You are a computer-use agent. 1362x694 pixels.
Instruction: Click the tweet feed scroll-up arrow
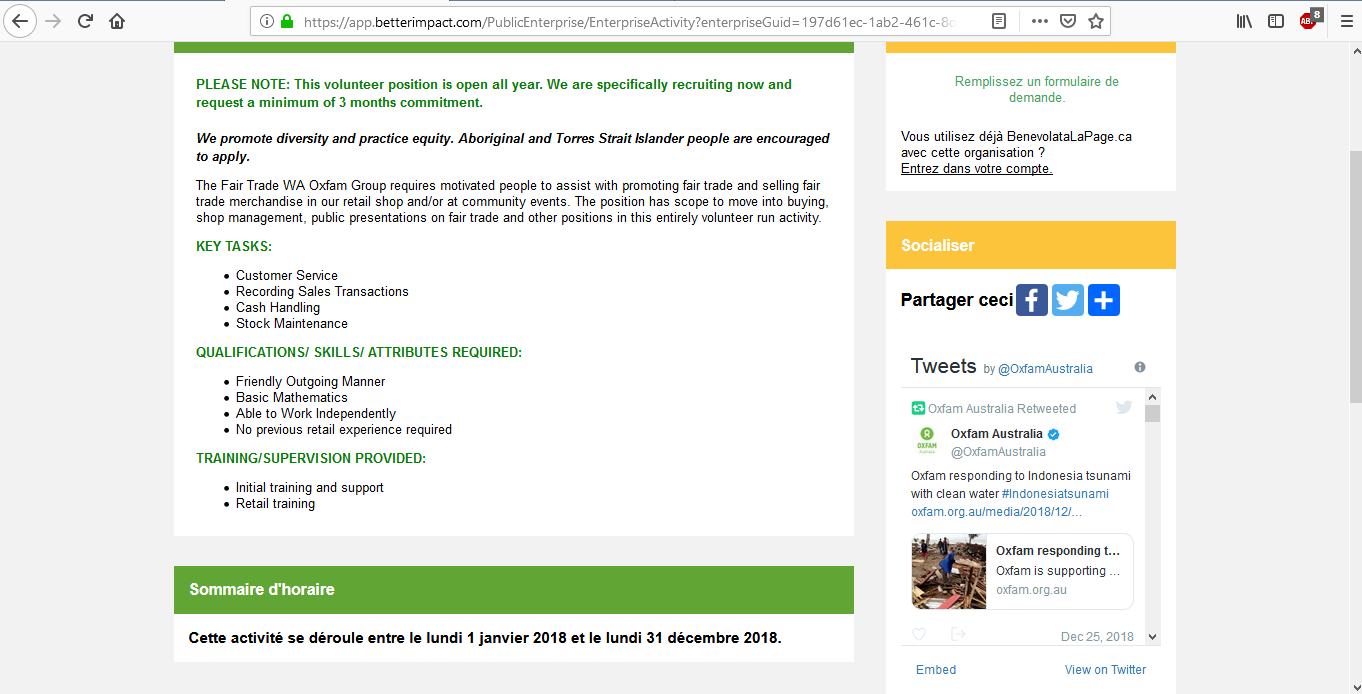(x=1153, y=397)
